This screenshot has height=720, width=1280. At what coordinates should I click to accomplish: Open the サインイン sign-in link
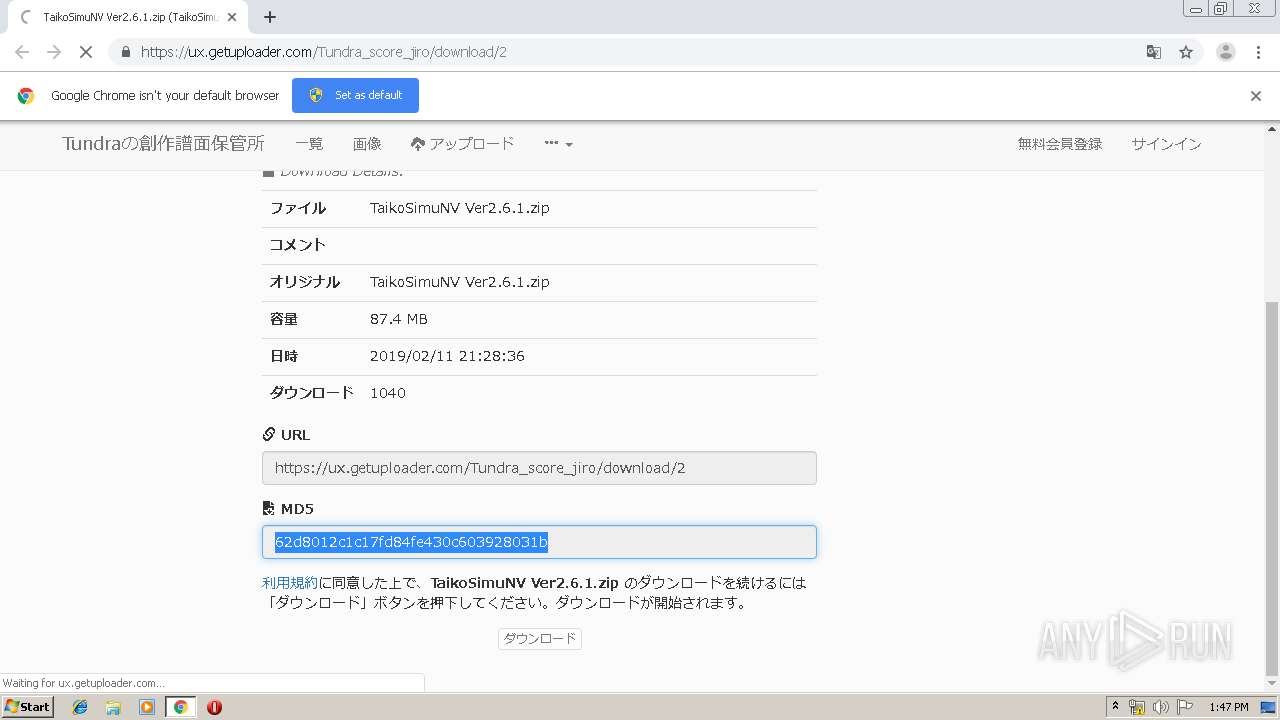coord(1166,144)
